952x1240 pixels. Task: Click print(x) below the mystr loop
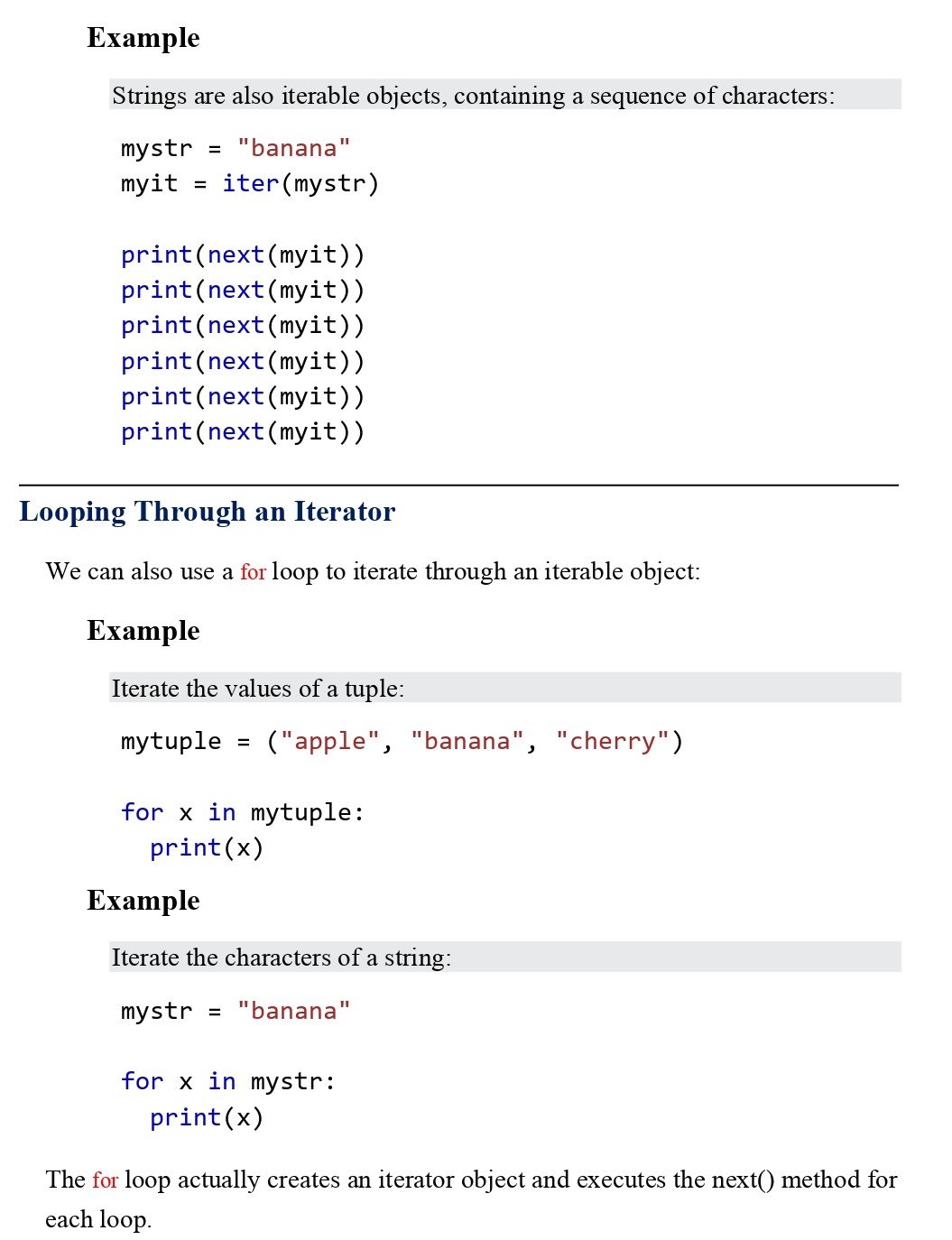207,1117
